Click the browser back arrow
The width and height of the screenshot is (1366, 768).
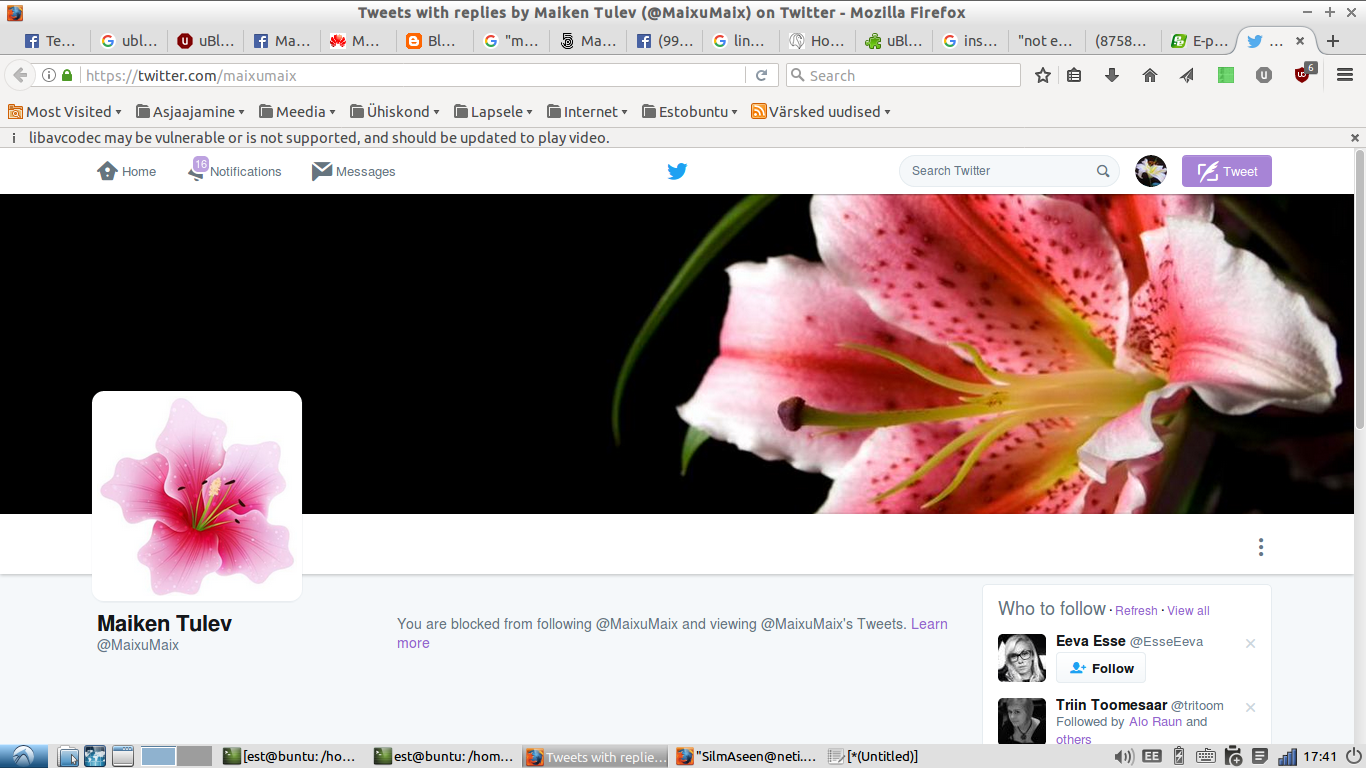19,75
